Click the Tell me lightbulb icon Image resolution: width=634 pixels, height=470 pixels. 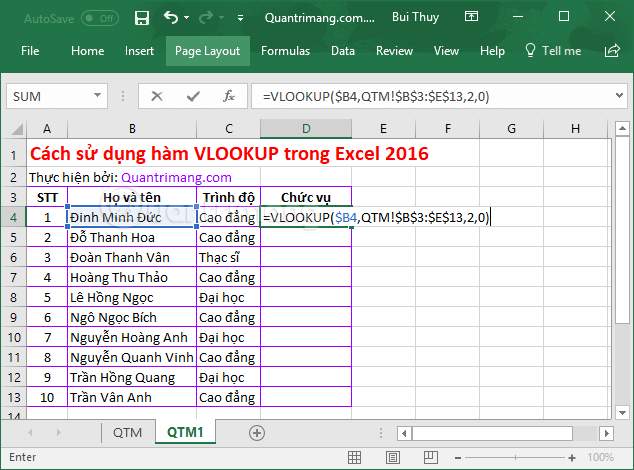tap(530, 51)
